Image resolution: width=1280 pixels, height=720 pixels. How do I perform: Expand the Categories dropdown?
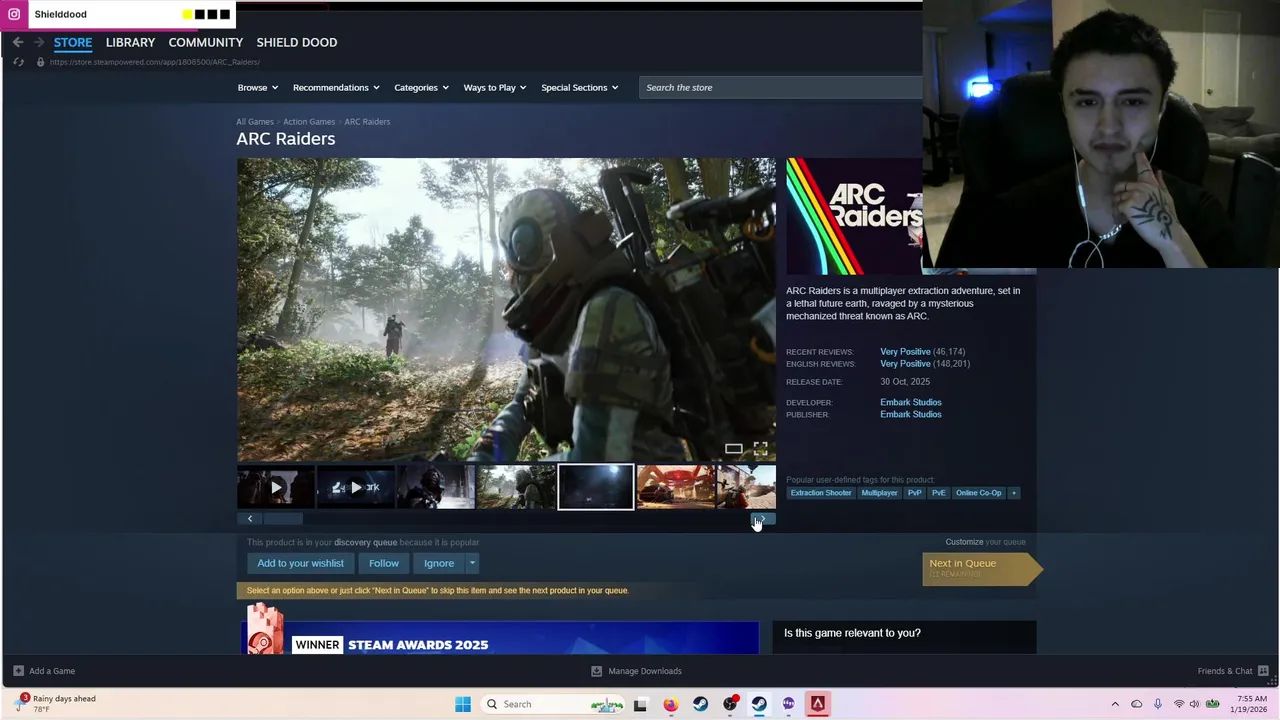tap(421, 87)
